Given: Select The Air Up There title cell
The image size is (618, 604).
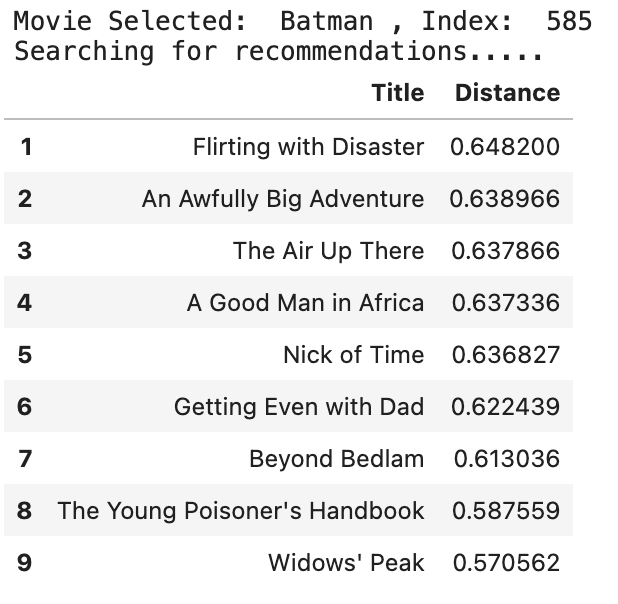Looking at the screenshot, I should pyautogui.click(x=328, y=251).
